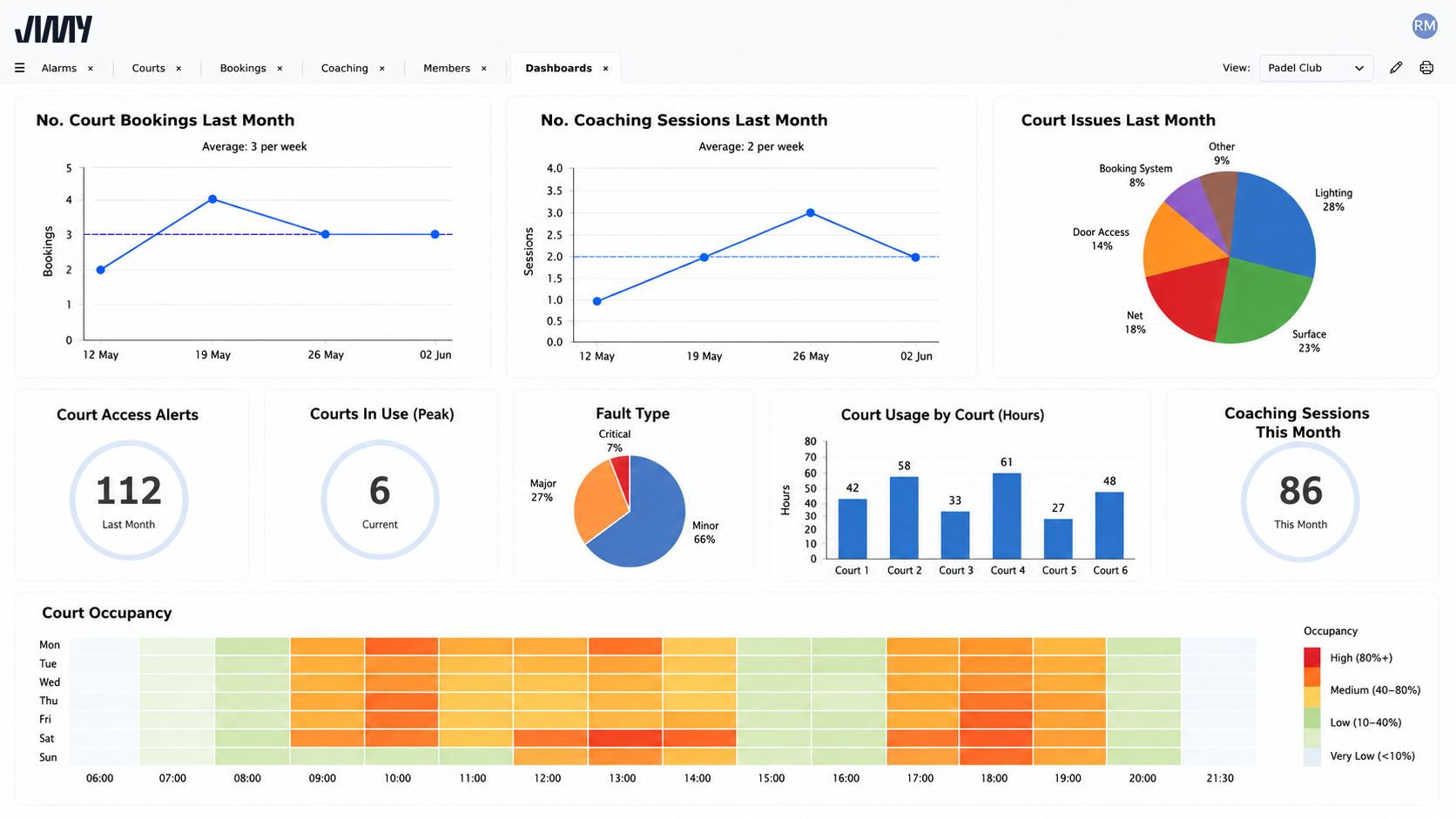1456x819 pixels.
Task: Click the Saturday 13:00 heatmap cell
Action: pyautogui.click(x=625, y=738)
